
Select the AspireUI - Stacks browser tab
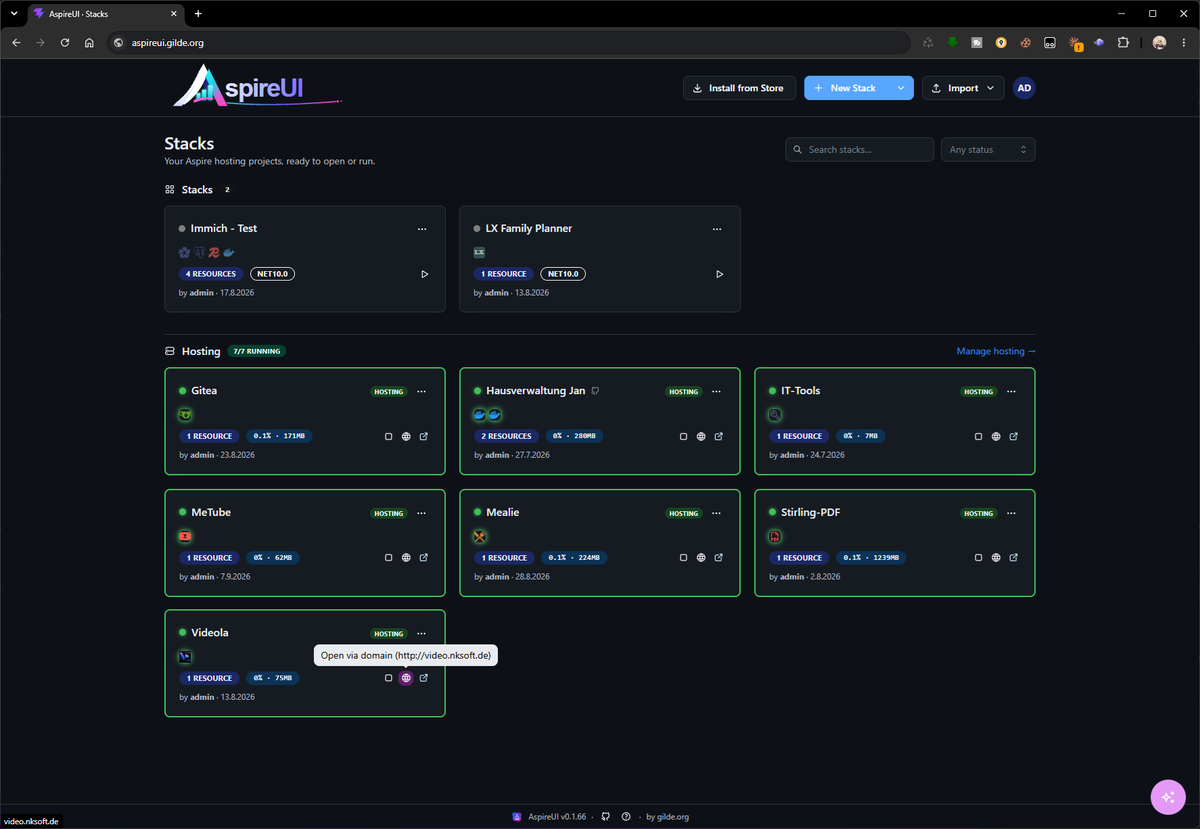coord(106,14)
